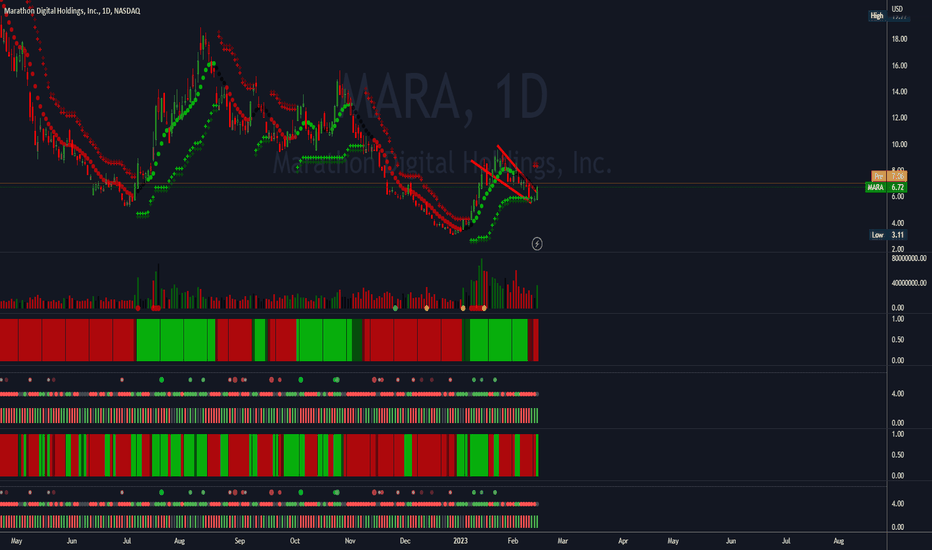Screen dimensions: 932x550
Task: Click the Sep label on time axis
Action: coord(240,541)
